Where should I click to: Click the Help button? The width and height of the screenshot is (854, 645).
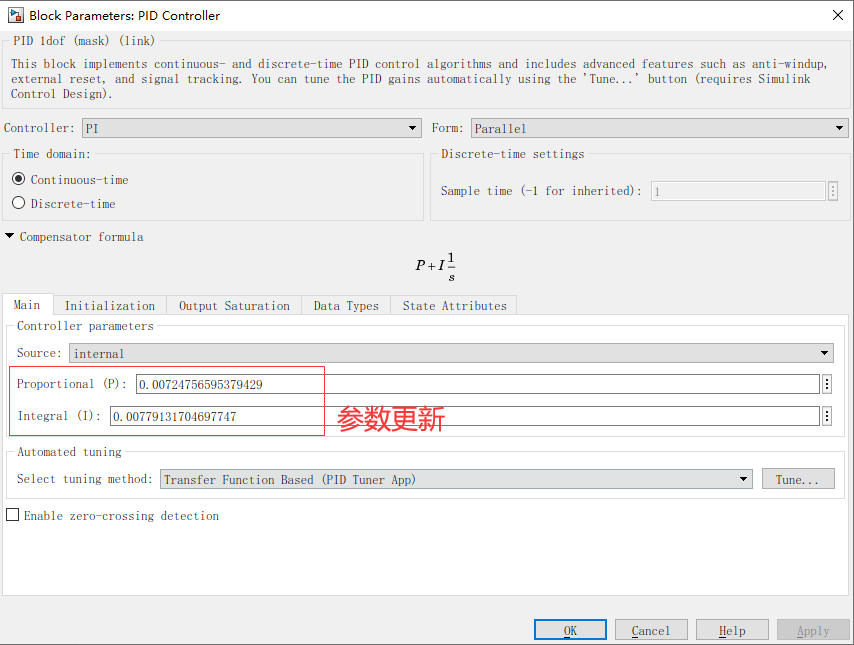[731, 629]
